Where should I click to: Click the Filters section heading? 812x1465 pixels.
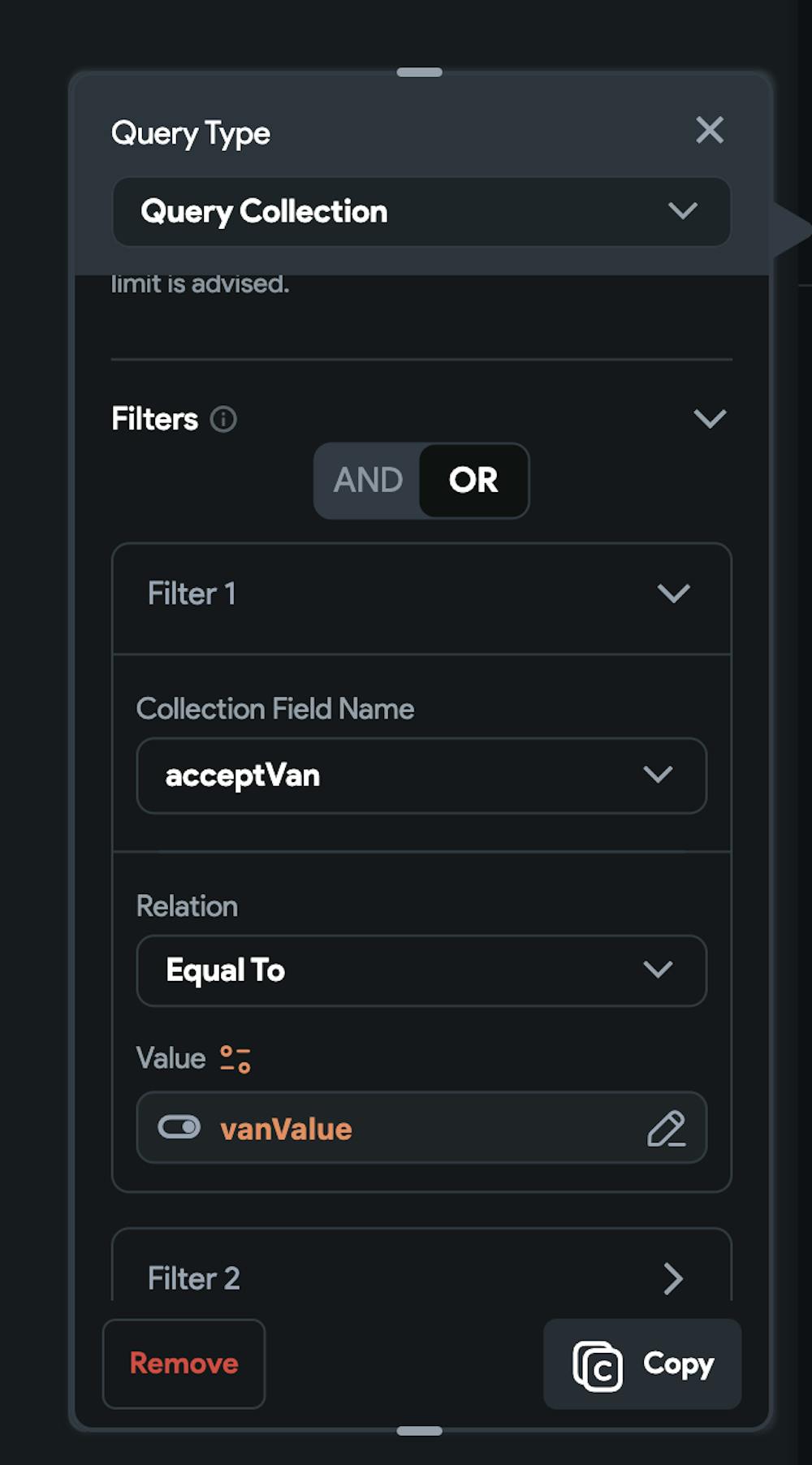point(154,419)
